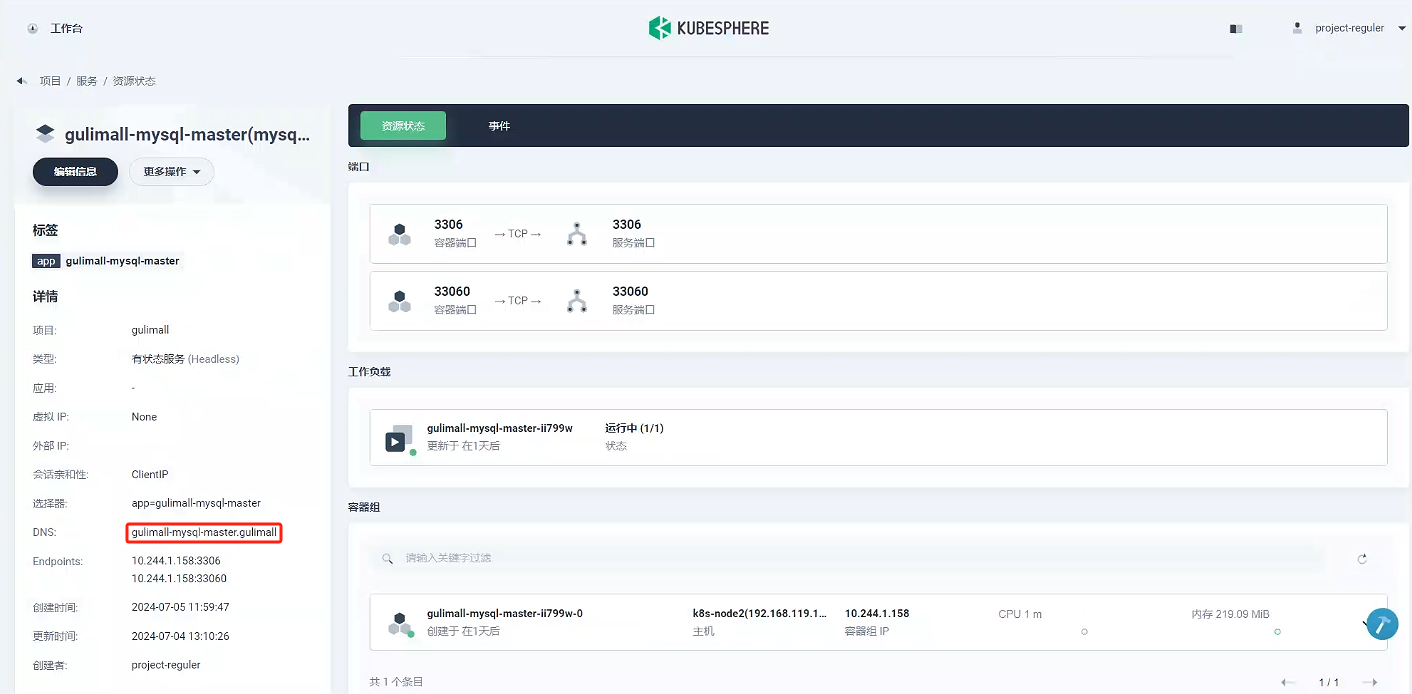Click the app gulimall-mysql-master label tag
The width and height of the screenshot is (1412, 694).
107,261
